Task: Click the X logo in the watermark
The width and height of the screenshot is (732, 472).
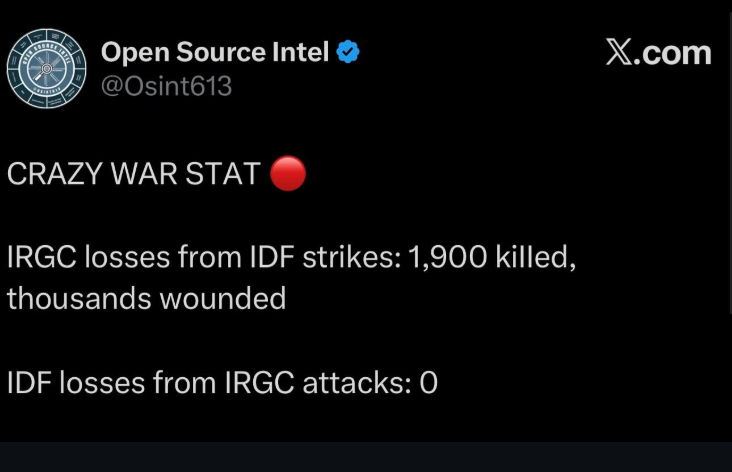Action: [x=622, y=52]
